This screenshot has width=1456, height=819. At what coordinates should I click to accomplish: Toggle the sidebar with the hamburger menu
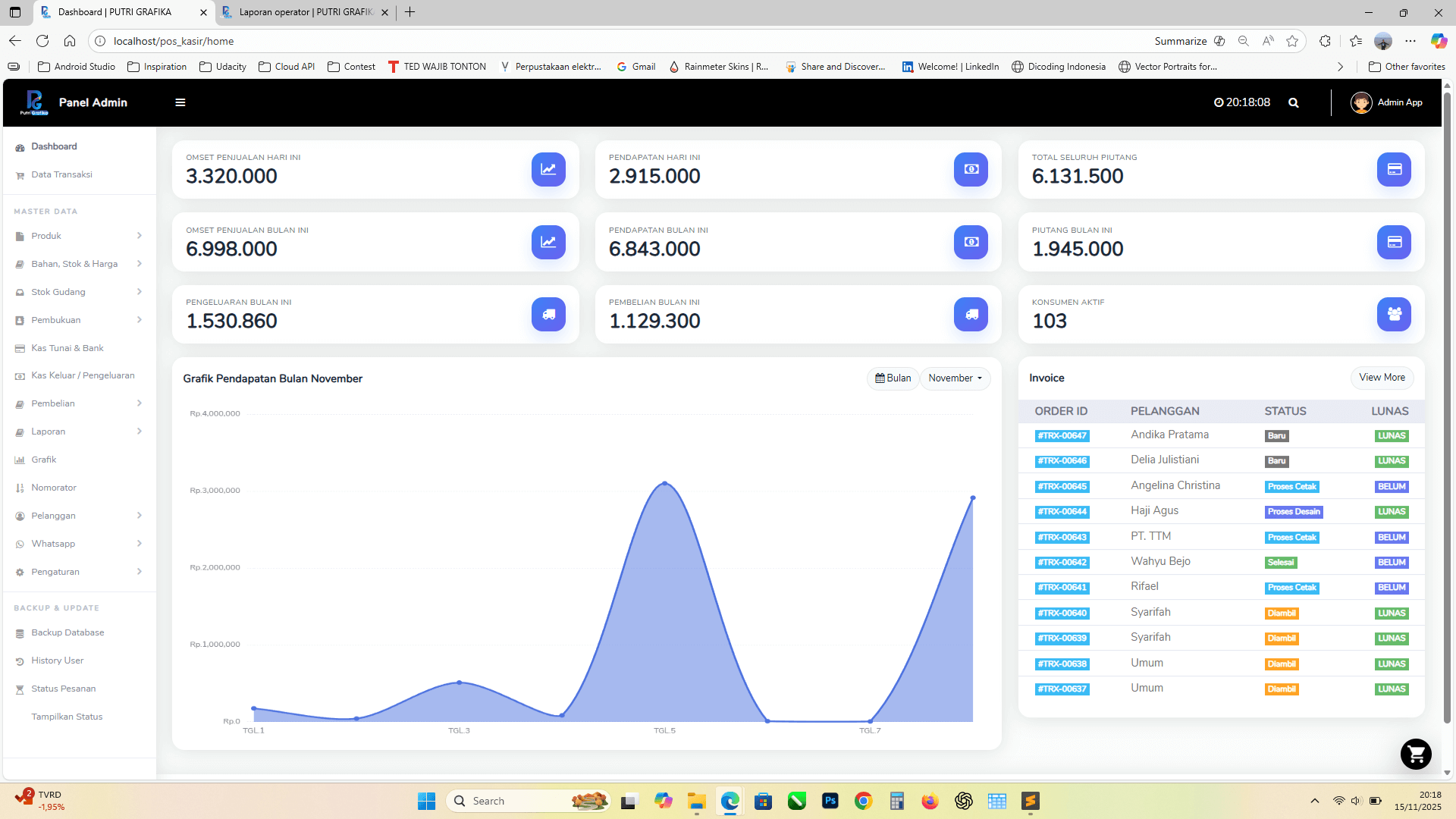pyautogui.click(x=180, y=102)
